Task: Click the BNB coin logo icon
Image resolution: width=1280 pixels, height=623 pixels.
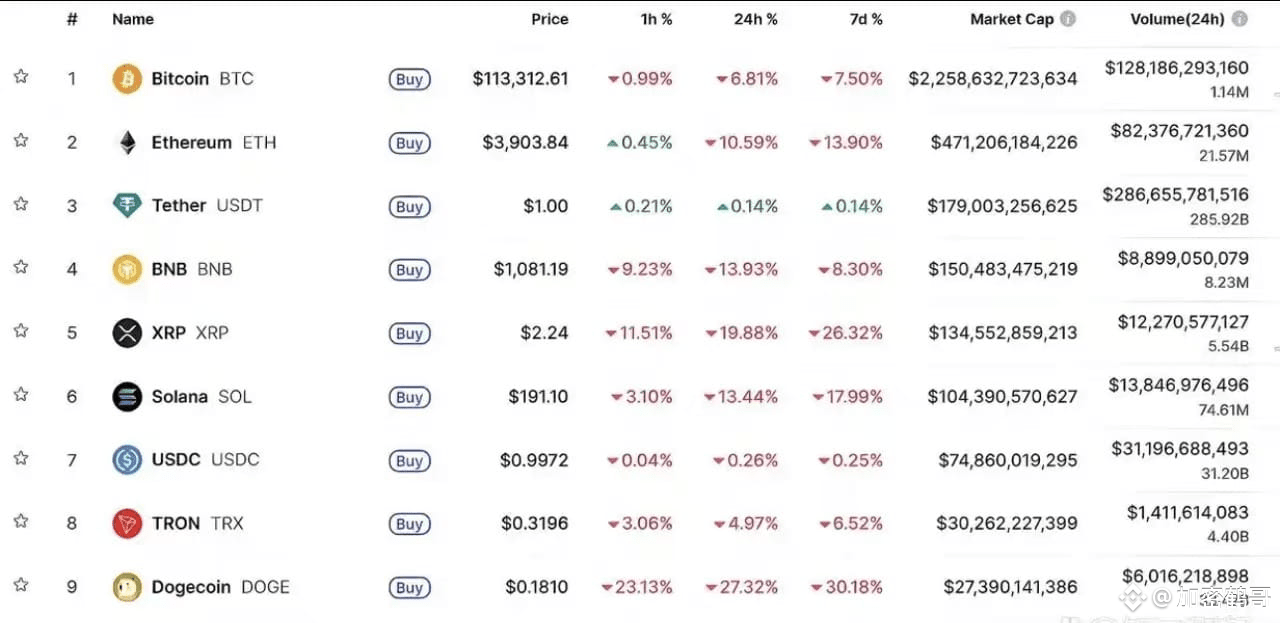Action: pos(127,269)
